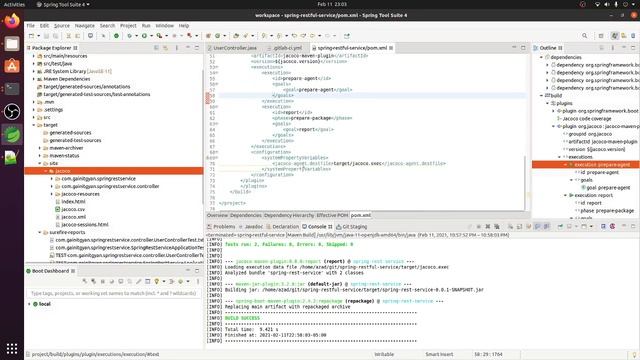Collapse surefire-reports folder
The width and height of the screenshot is (640, 360).
[40, 232]
